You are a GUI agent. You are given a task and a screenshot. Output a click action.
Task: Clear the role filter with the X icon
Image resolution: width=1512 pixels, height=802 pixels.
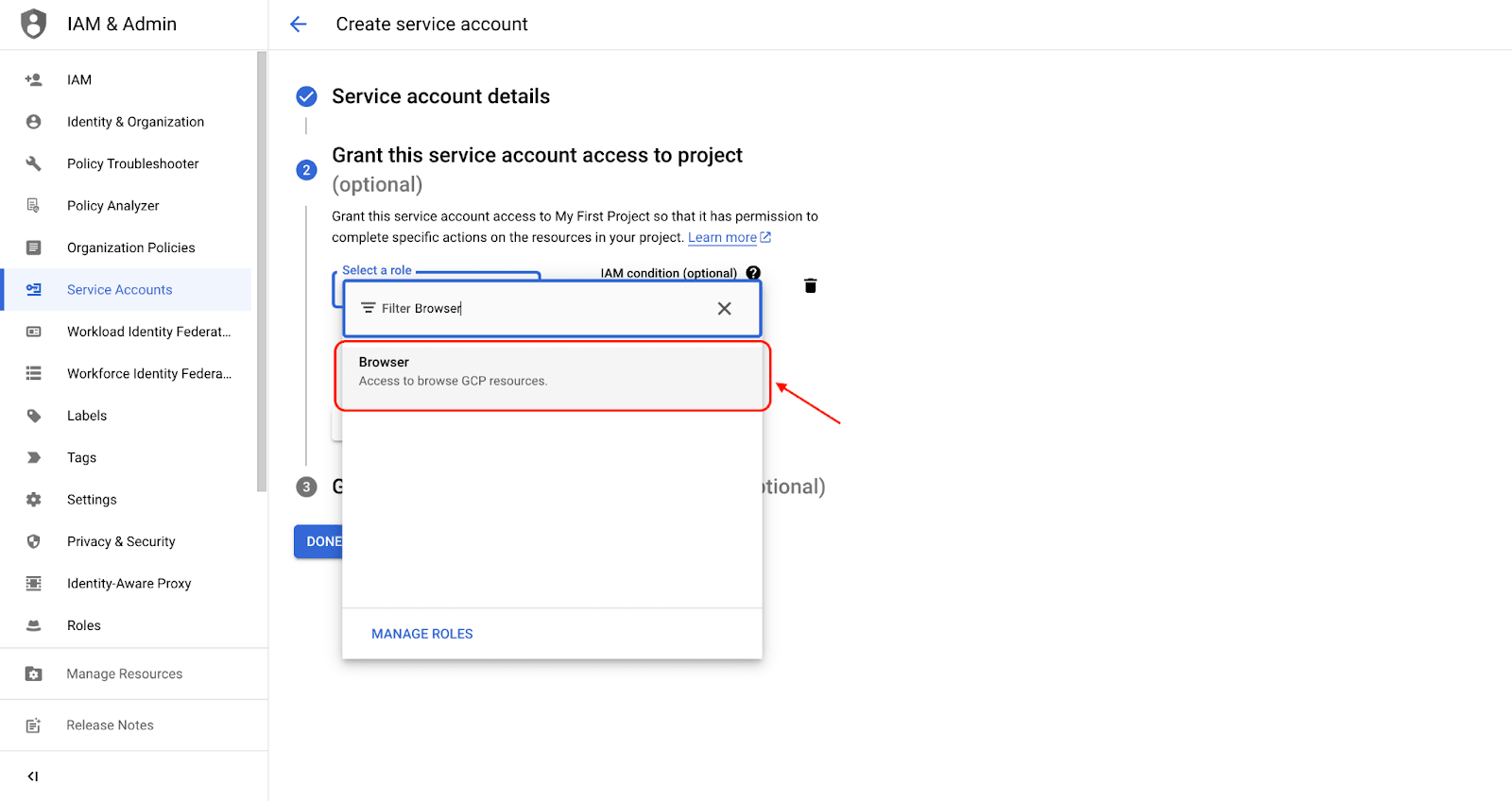(724, 309)
